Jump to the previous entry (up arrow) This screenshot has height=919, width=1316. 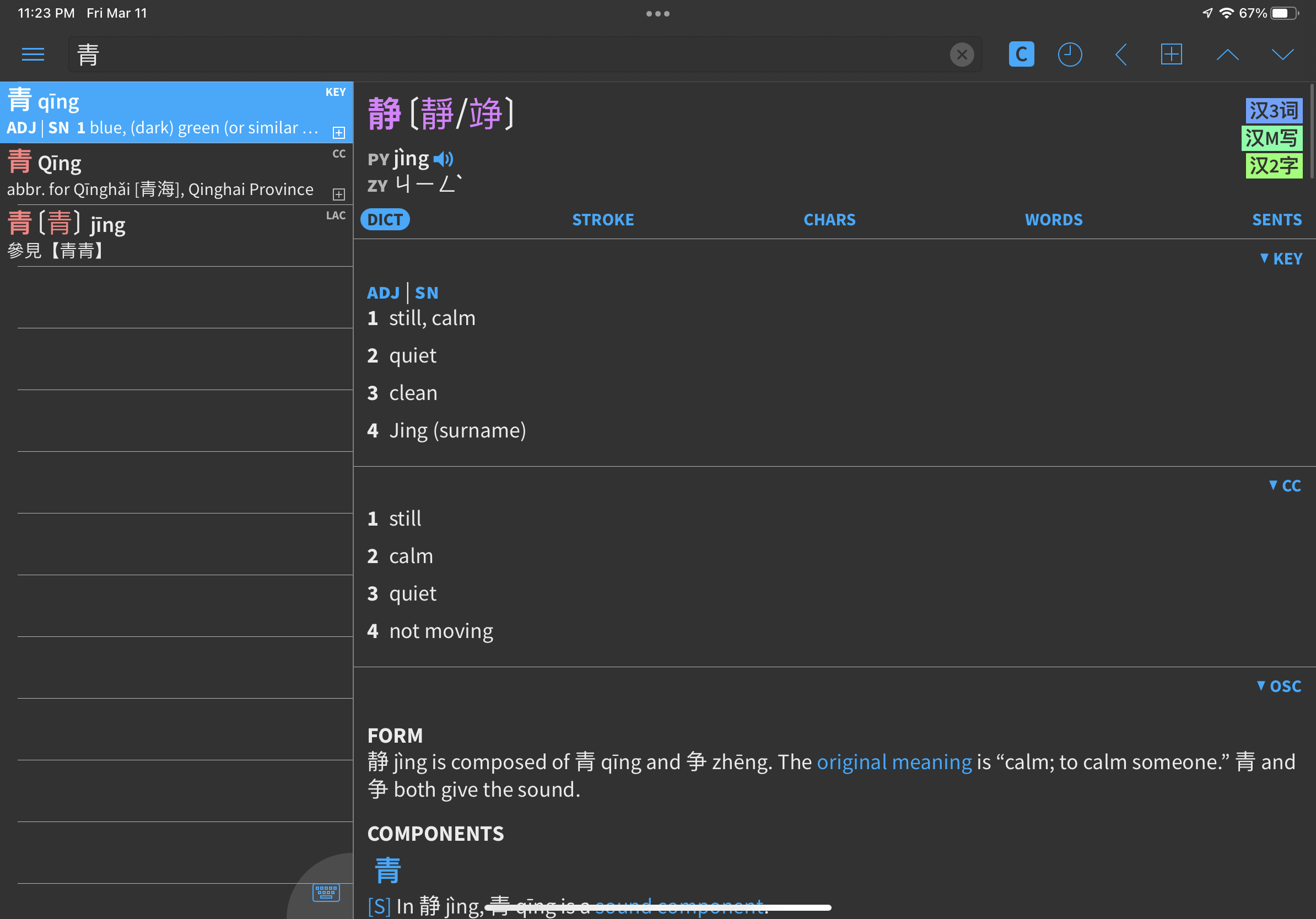click(x=1227, y=55)
